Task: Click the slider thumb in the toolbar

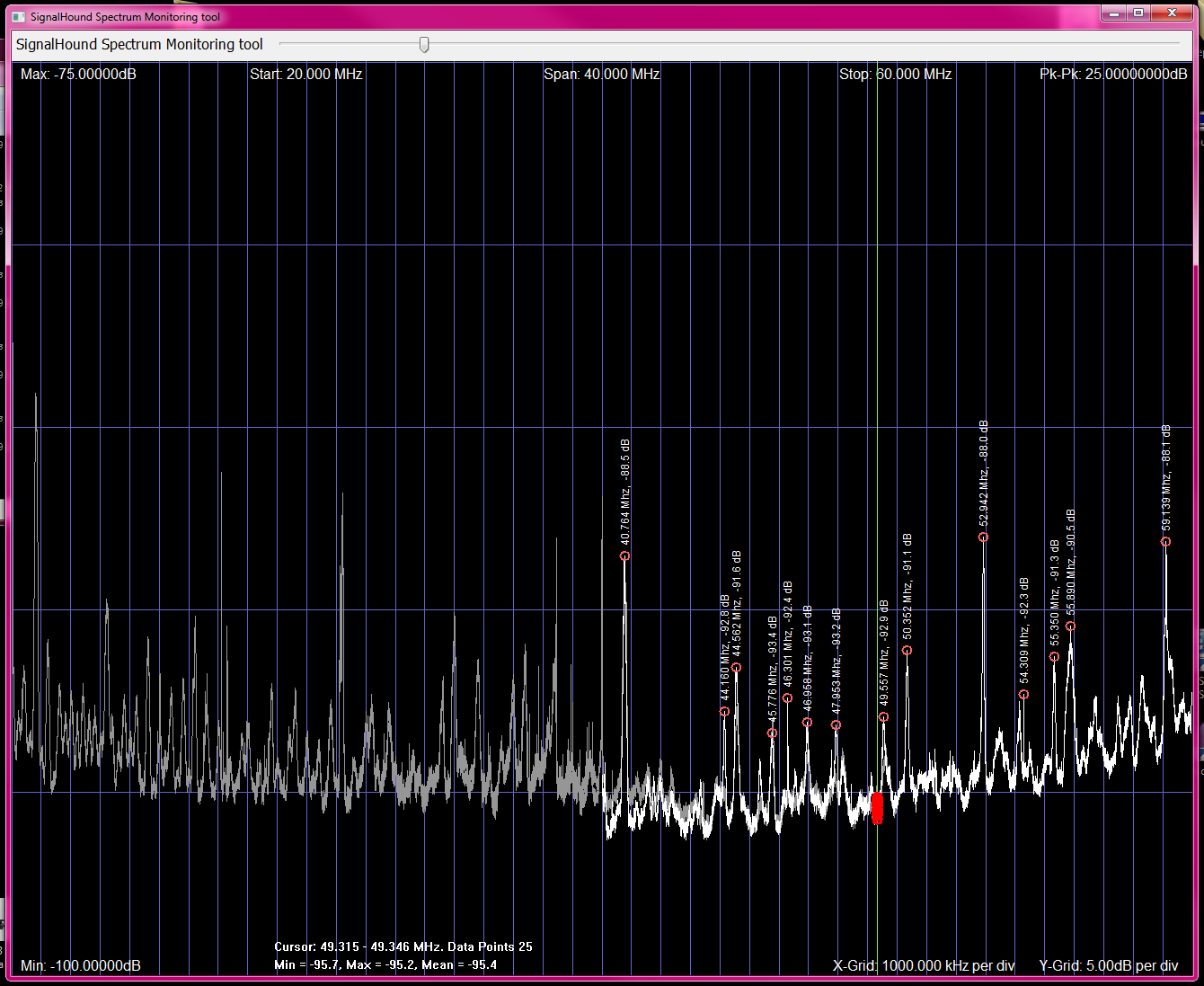Action: click(424, 44)
